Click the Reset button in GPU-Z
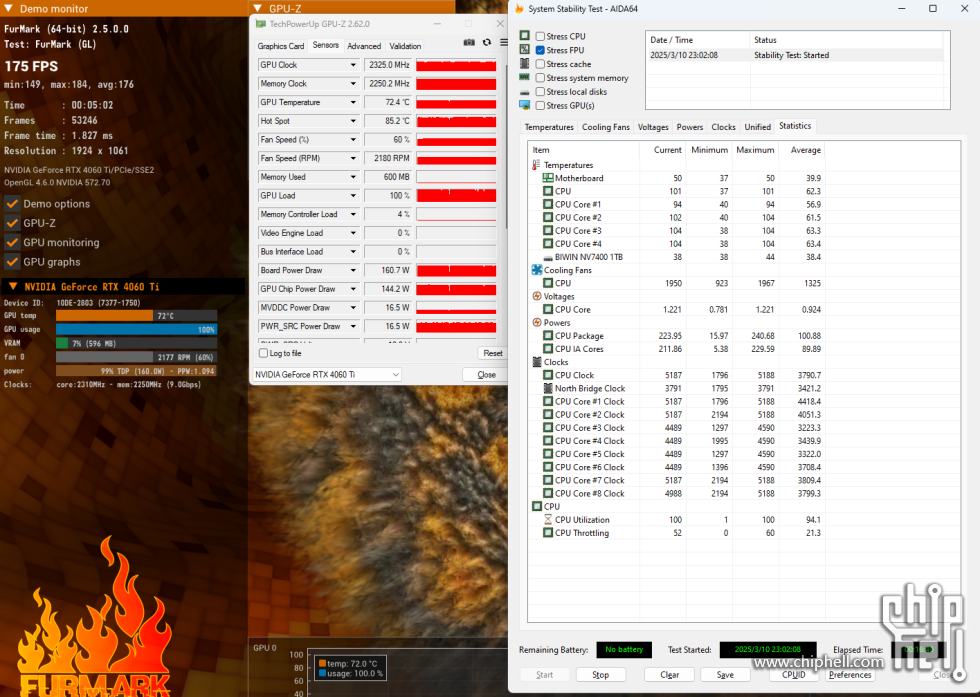 [492, 353]
